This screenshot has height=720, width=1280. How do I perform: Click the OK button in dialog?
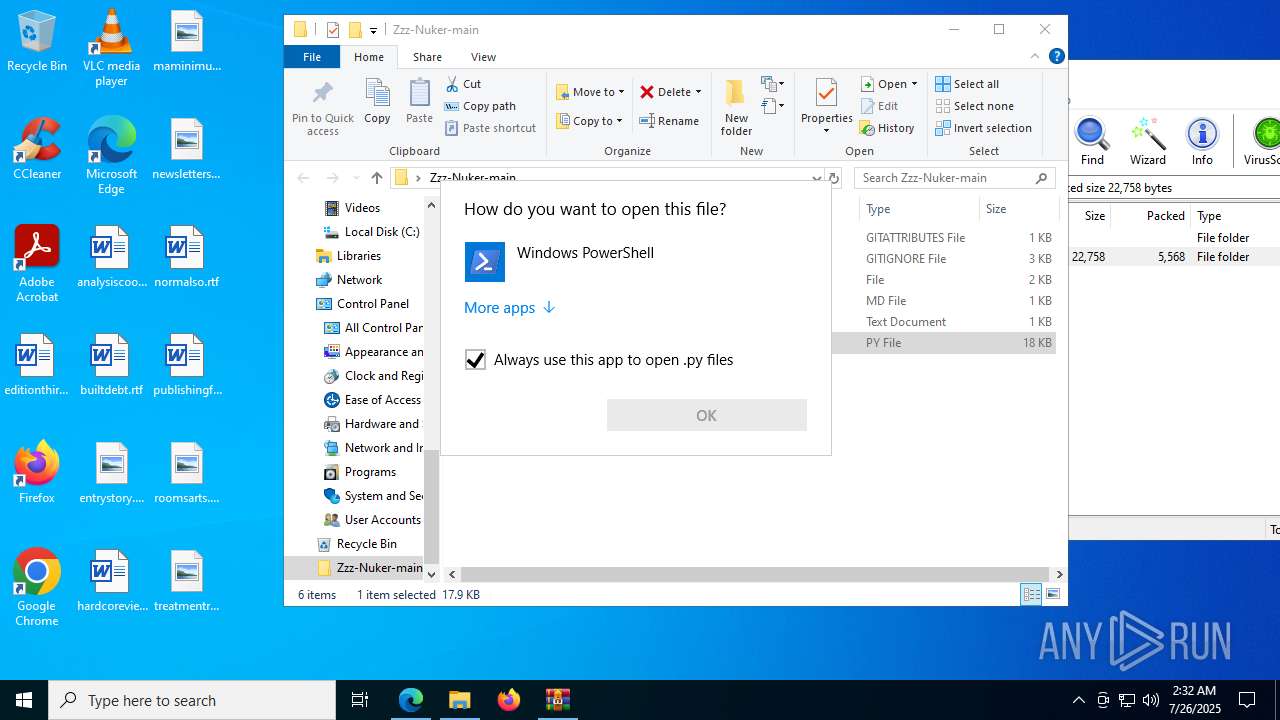pos(707,415)
